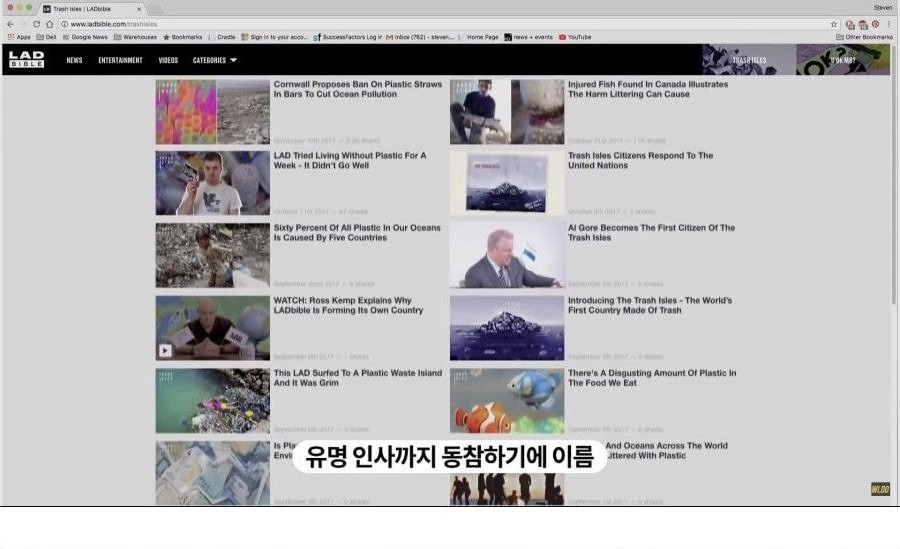Open the Chrome three-dot menu
This screenshot has width=900, height=549.
click(x=889, y=24)
